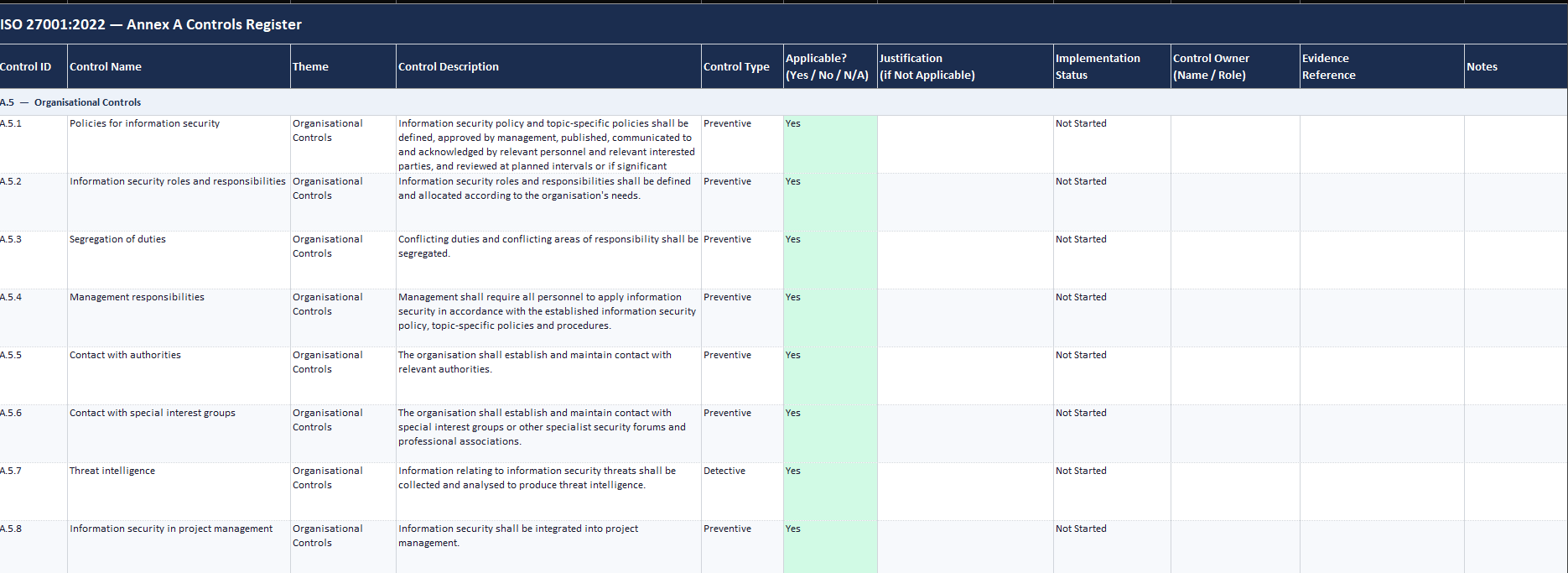Screen dimensions: 1568x573
Task: Select the register title cell ISO 27001:2022
Action: [784, 24]
